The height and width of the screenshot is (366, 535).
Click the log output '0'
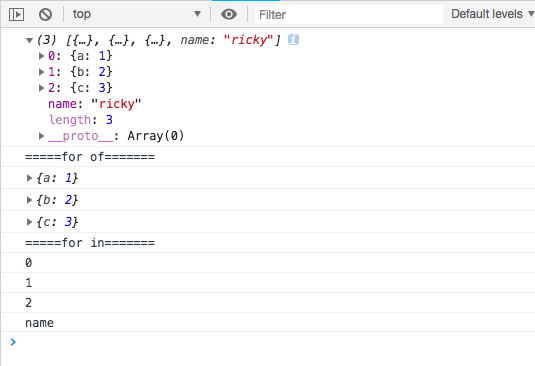coord(29,263)
